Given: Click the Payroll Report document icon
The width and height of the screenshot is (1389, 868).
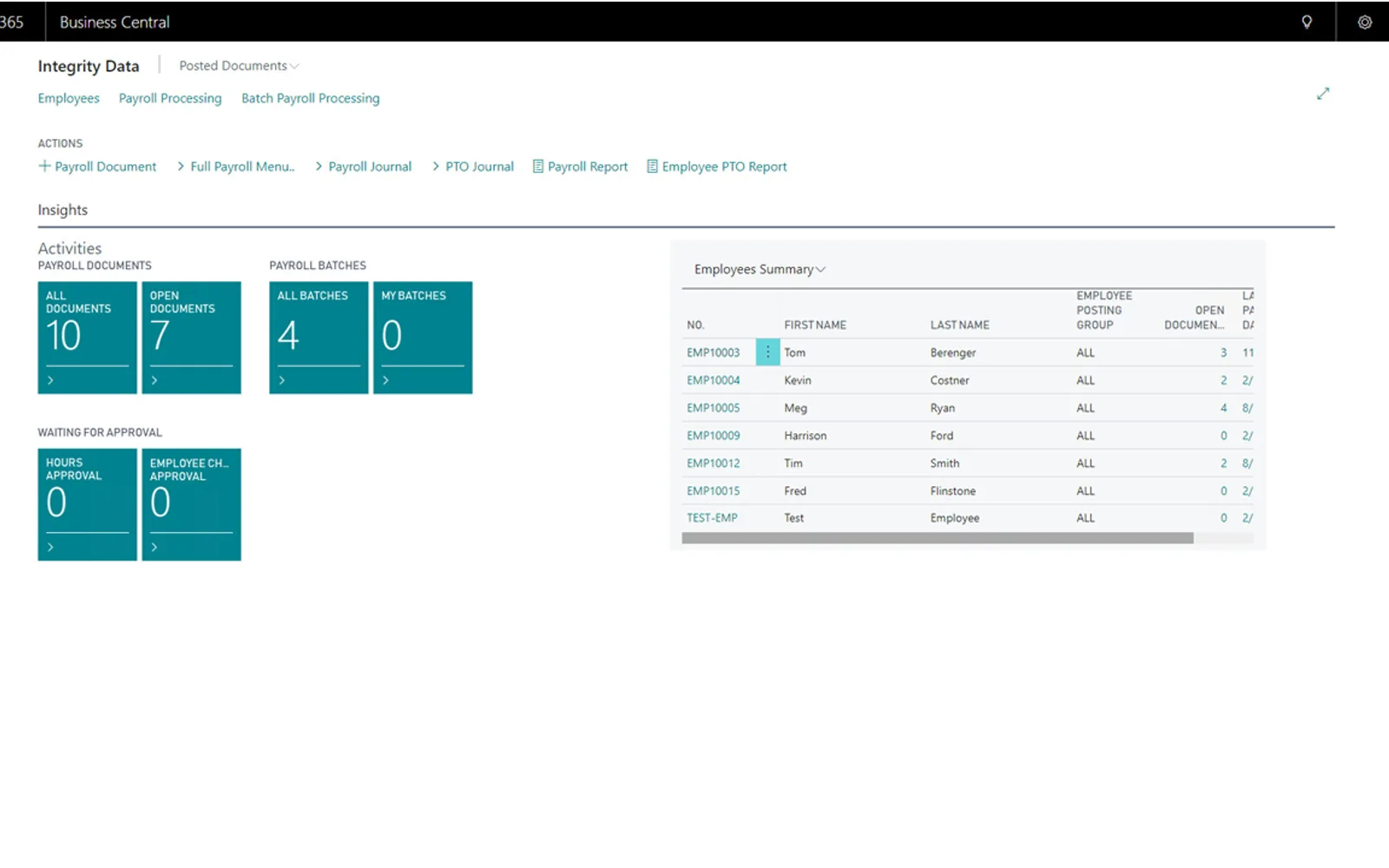Looking at the screenshot, I should [538, 166].
